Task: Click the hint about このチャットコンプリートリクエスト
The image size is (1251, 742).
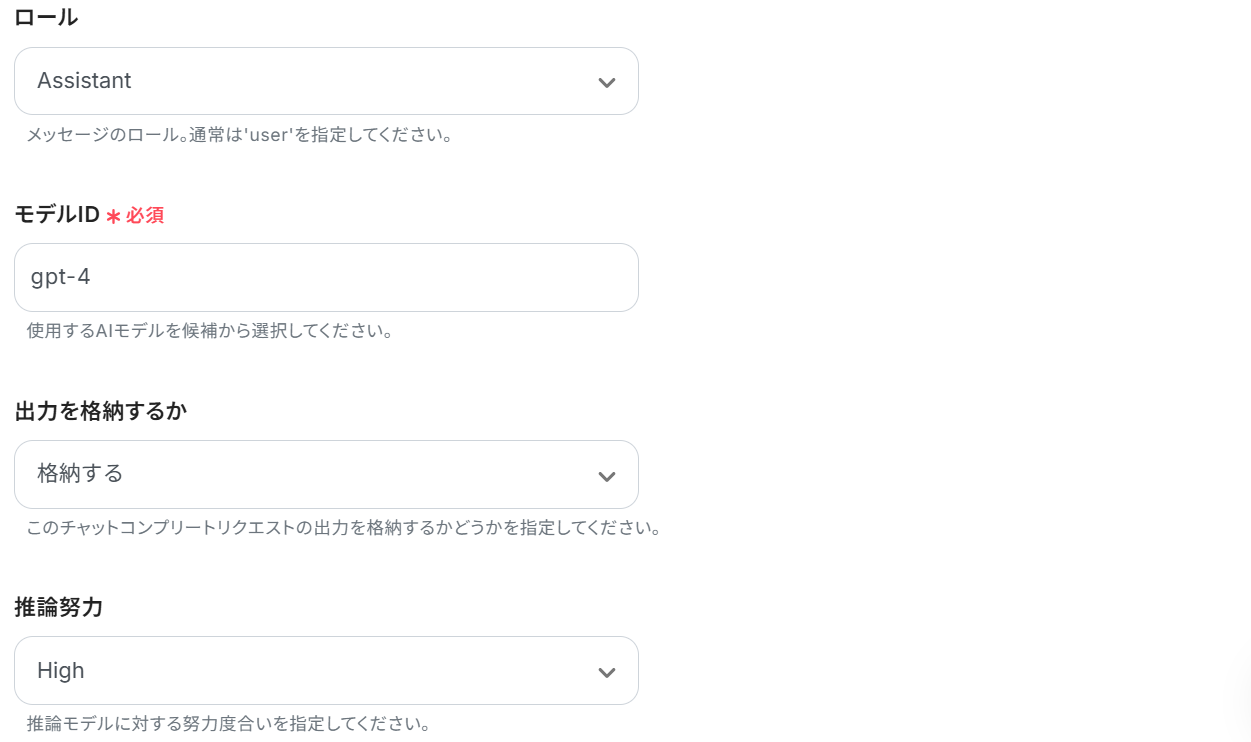Action: click(344, 527)
